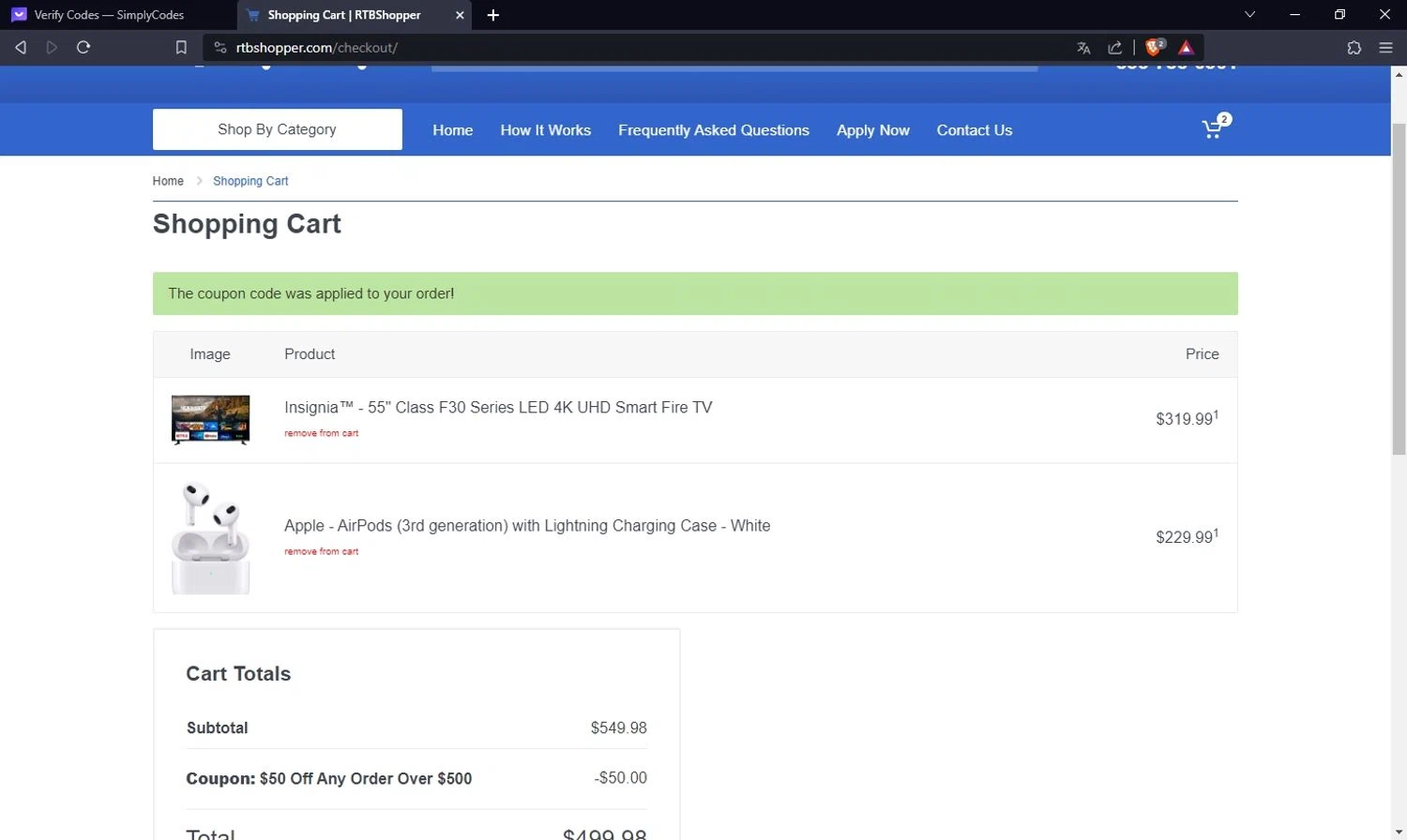The width and height of the screenshot is (1407, 840).
Task: Click the Insignia TV thumbnail image
Action: click(210, 419)
